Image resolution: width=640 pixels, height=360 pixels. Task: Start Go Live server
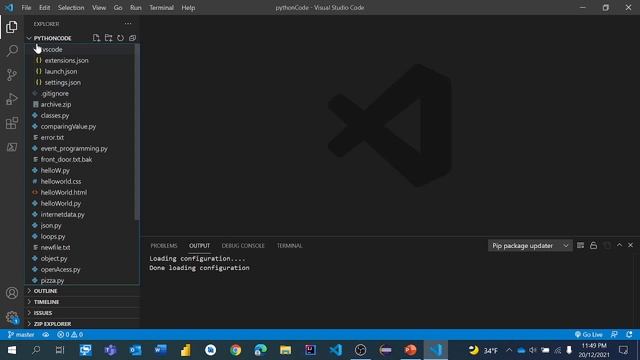(589, 335)
